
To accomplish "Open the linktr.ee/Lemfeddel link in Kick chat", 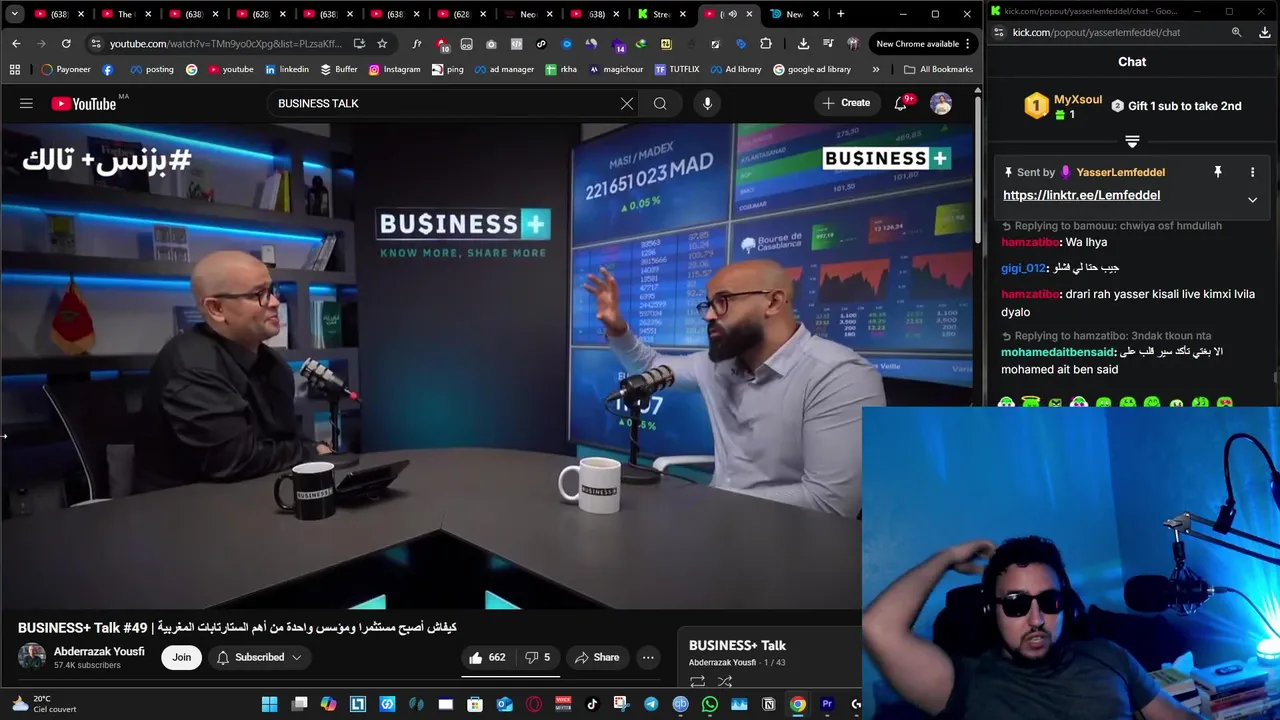I will [x=1081, y=195].
